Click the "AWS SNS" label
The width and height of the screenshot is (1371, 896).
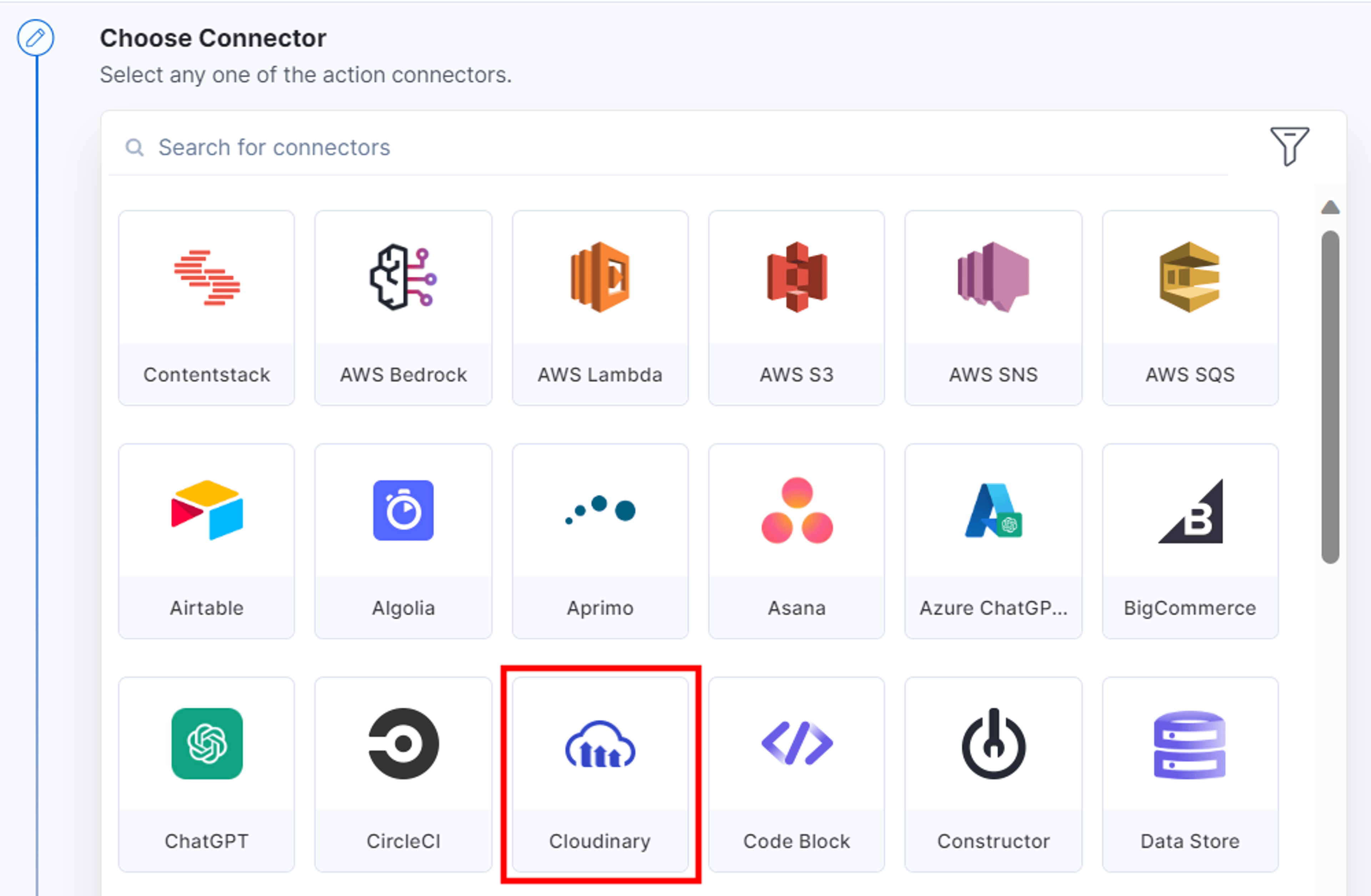point(993,375)
